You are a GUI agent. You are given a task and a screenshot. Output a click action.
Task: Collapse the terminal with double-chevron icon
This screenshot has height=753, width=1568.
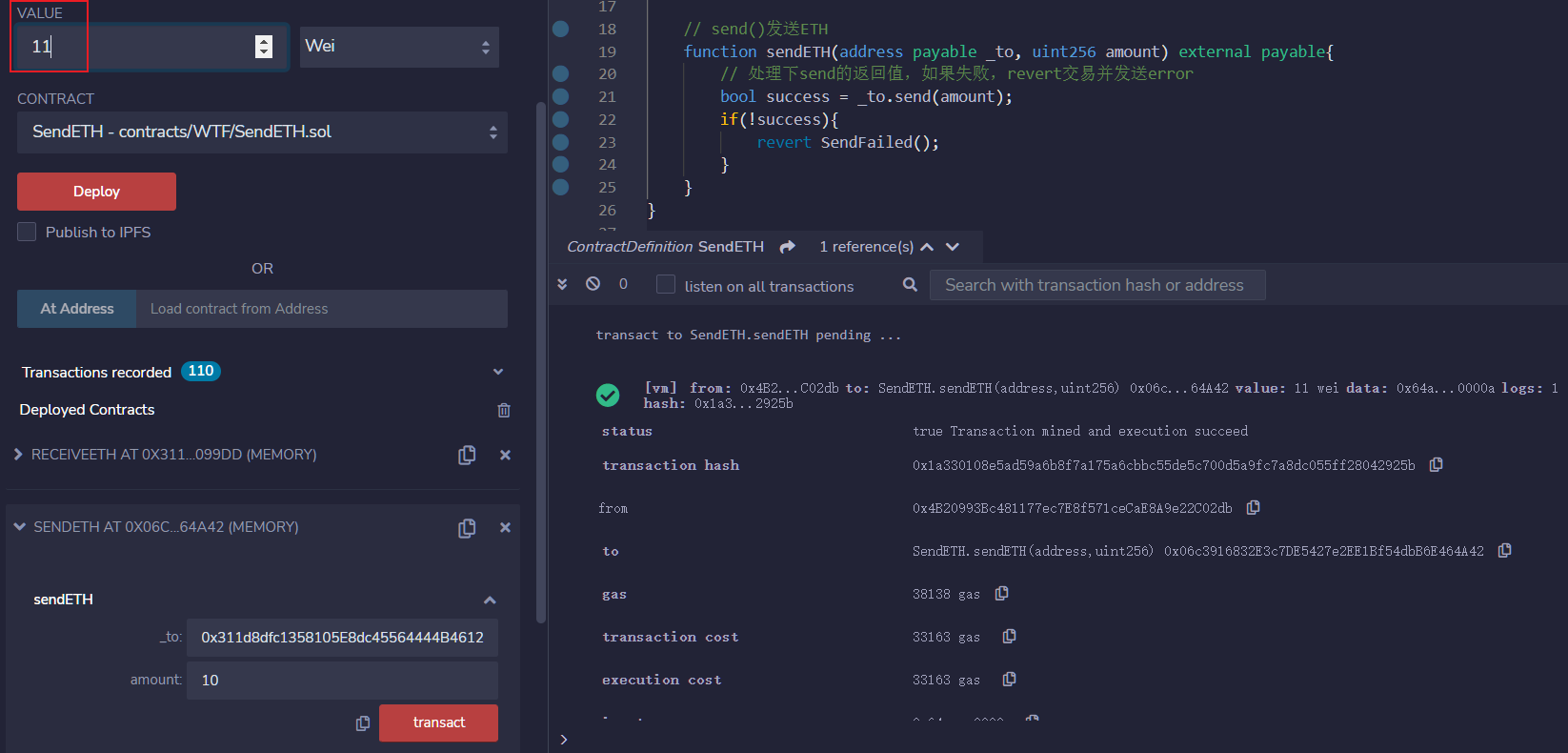(x=562, y=284)
